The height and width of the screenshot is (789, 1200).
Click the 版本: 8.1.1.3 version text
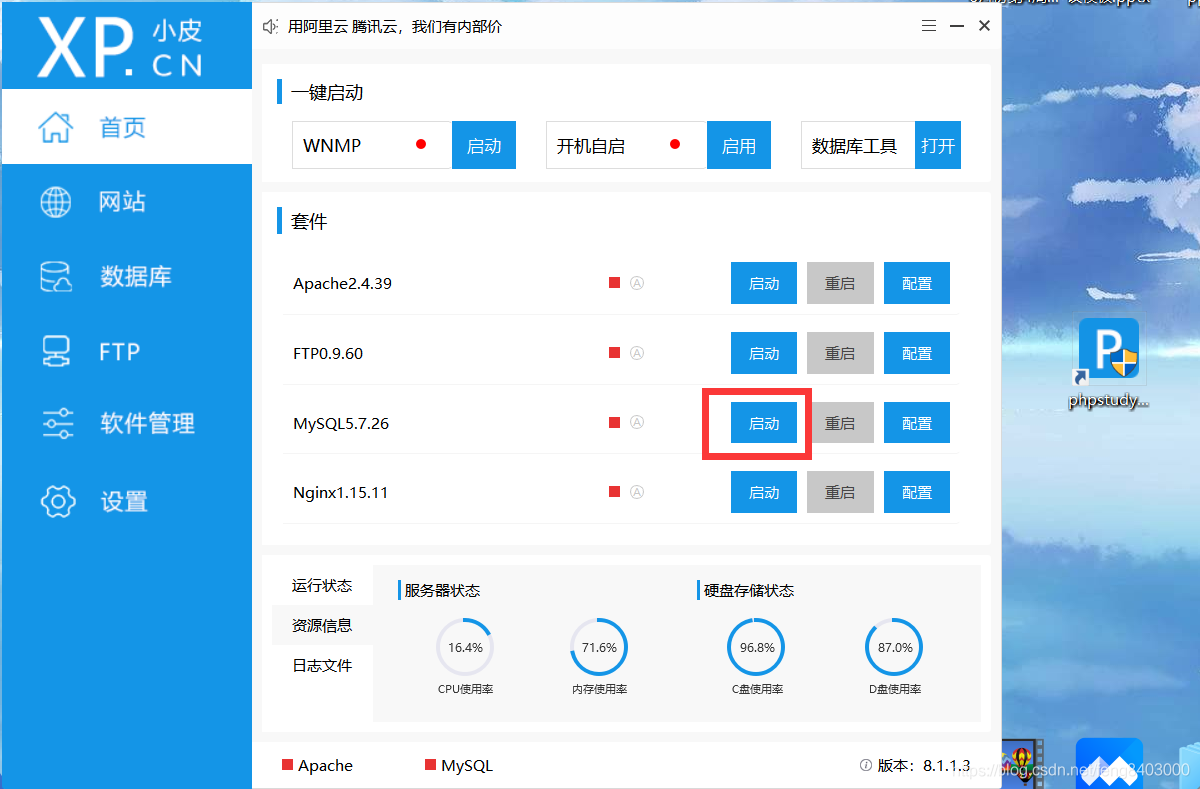[x=924, y=766]
